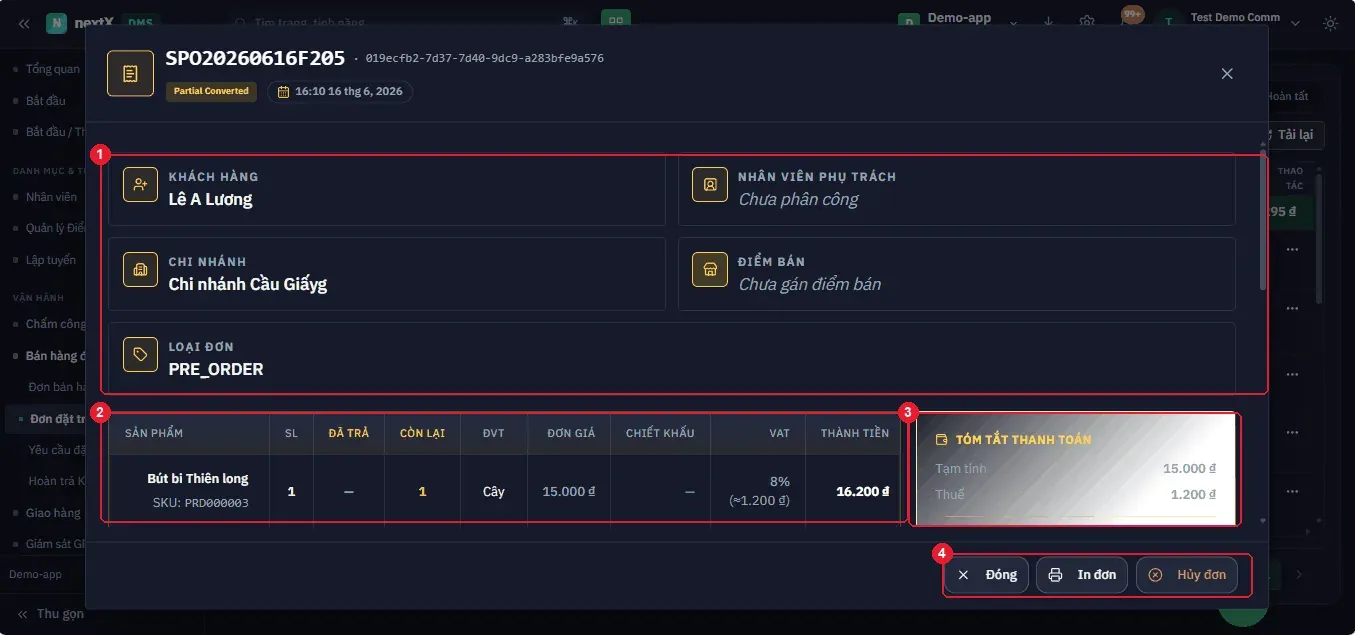Click SKU: PRD000003 under the product
Image resolution: width=1355 pixels, height=635 pixels.
pyautogui.click(x=201, y=503)
